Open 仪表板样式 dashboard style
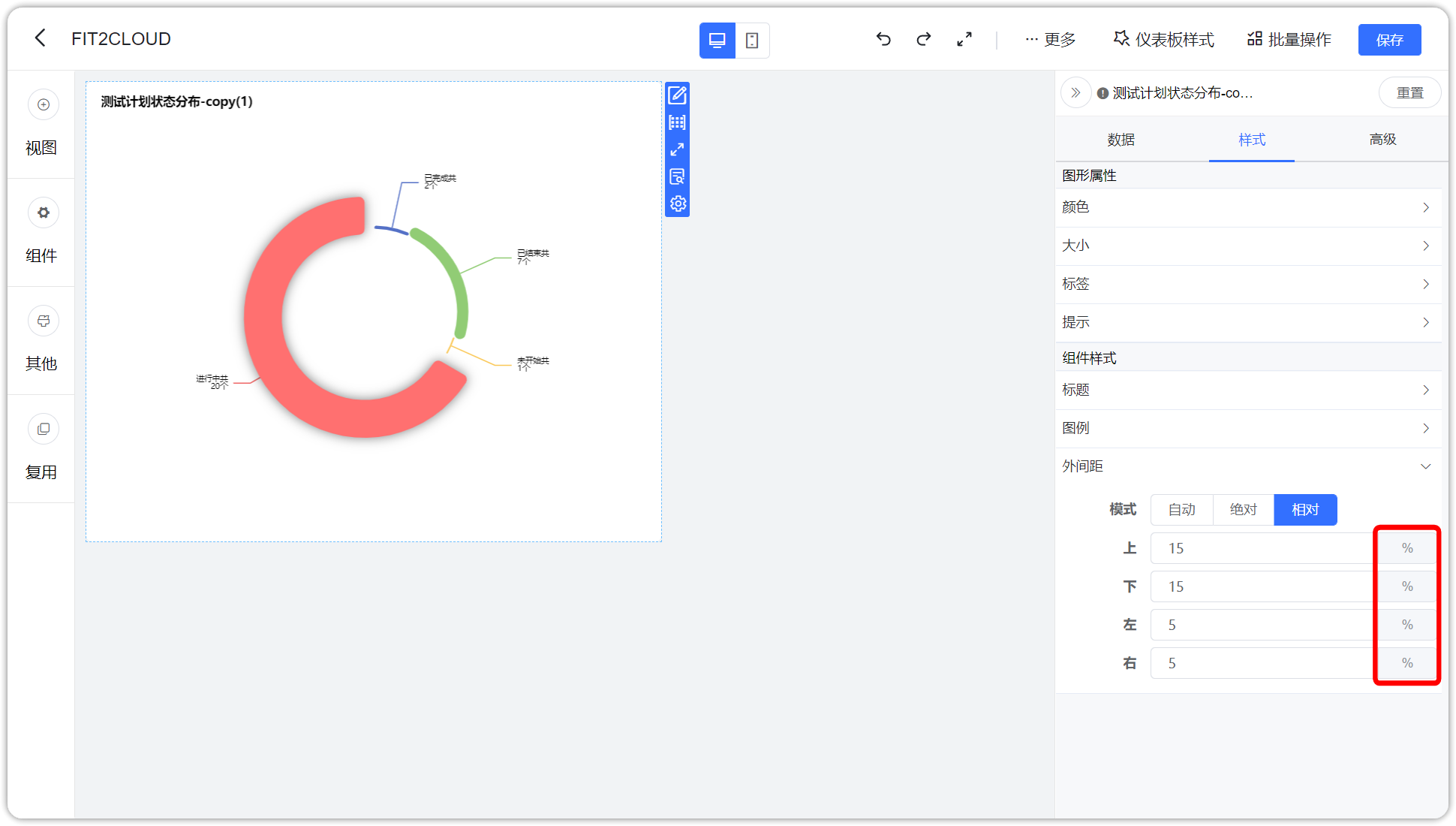Screen dimensions: 1456x826 tap(1163, 40)
